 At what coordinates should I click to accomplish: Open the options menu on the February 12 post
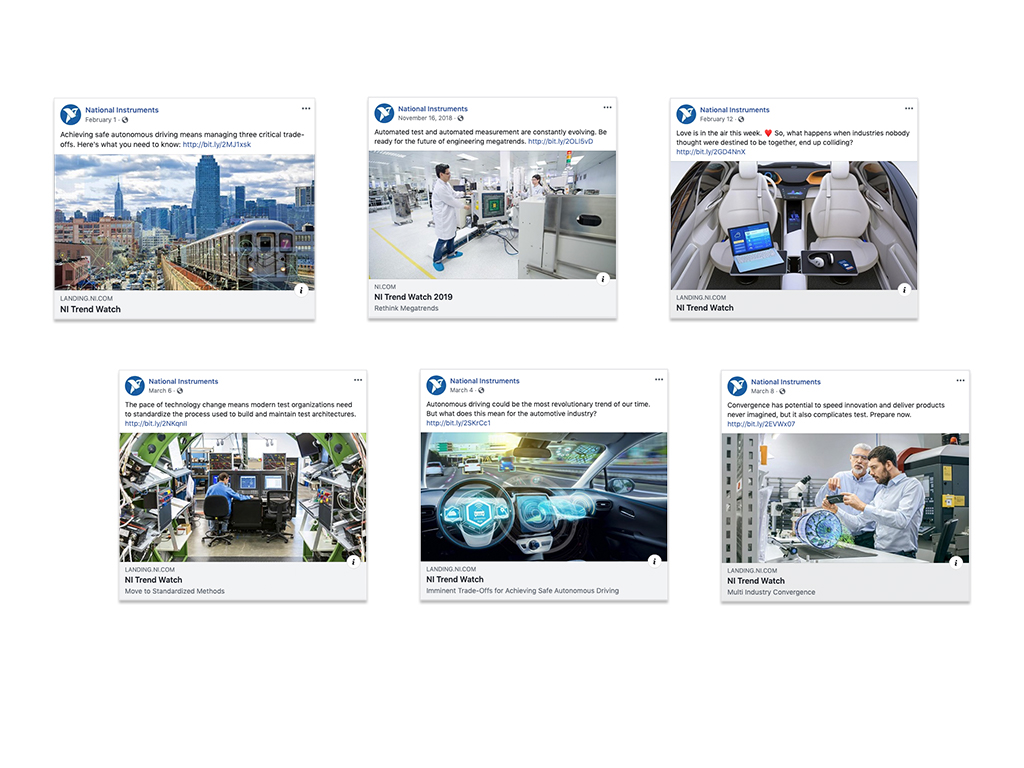909,108
